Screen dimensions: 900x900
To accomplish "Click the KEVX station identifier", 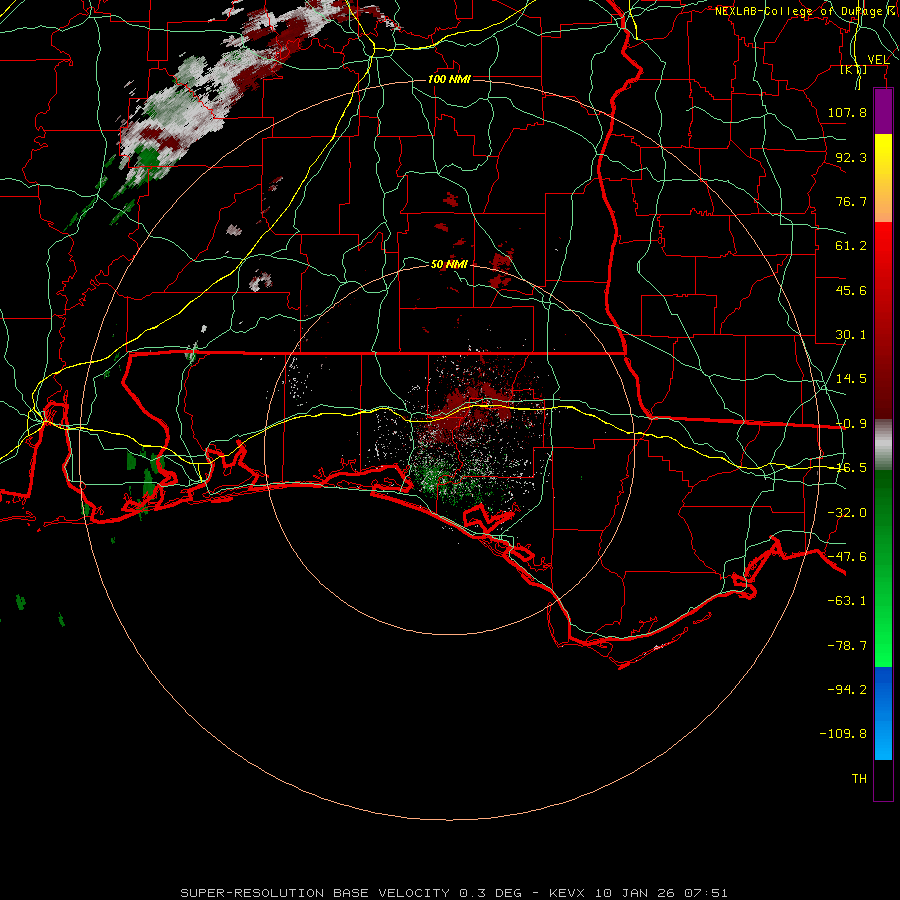I will (568, 893).
